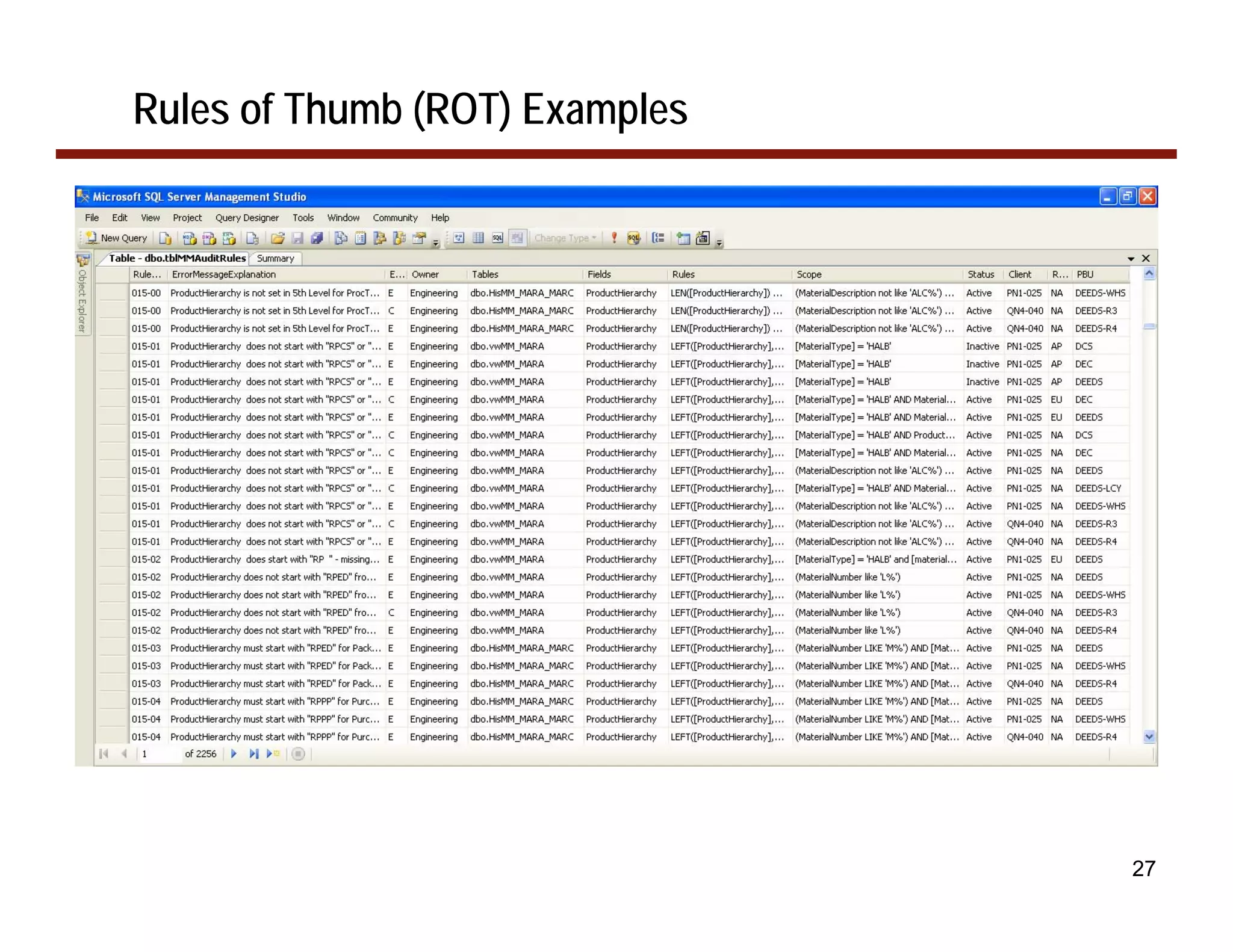Show the Diagram Pane icon
The image size is (1233, 952).
tap(459, 238)
